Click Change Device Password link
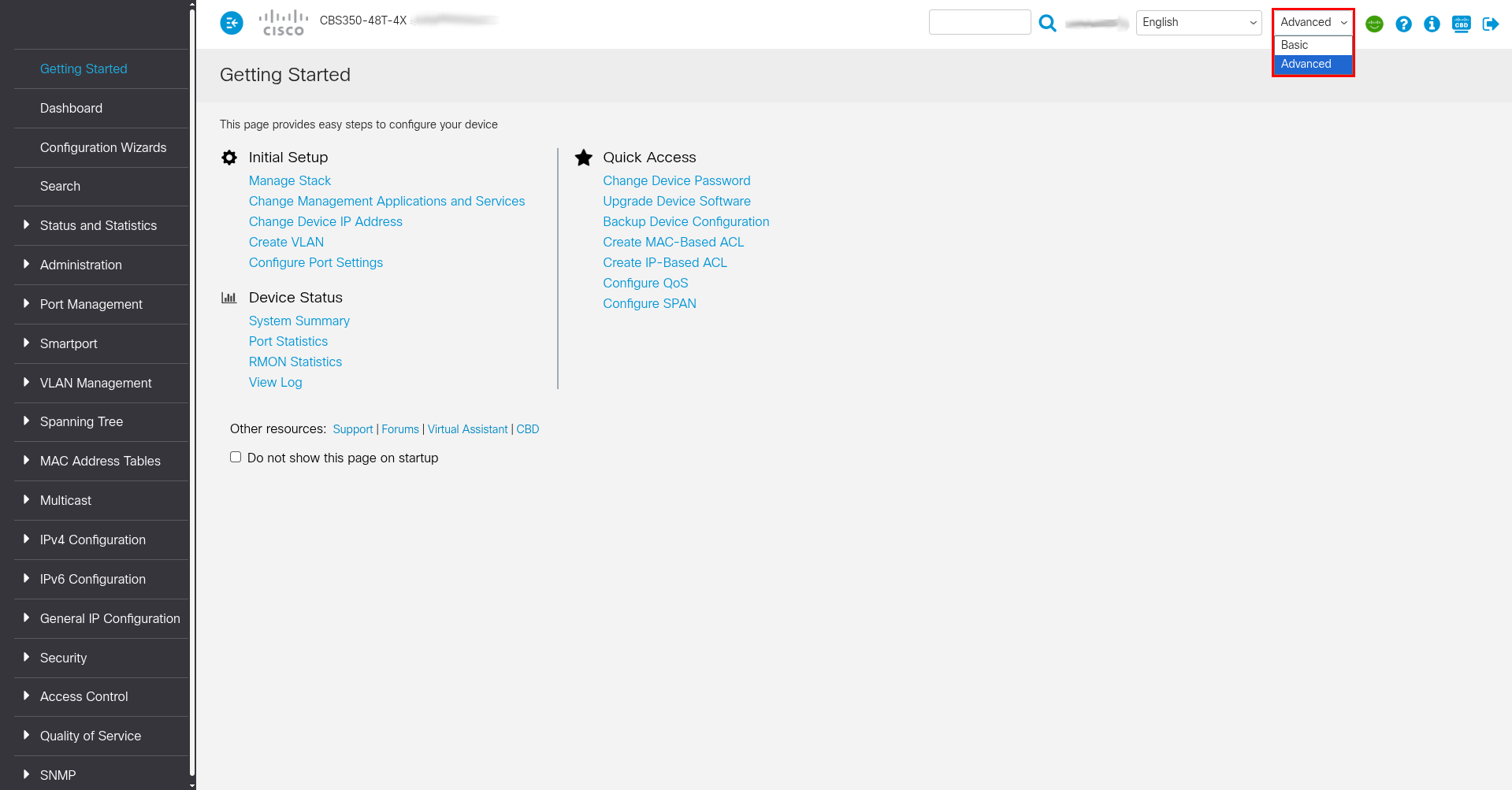Viewport: 1512px width, 790px height. (676, 180)
